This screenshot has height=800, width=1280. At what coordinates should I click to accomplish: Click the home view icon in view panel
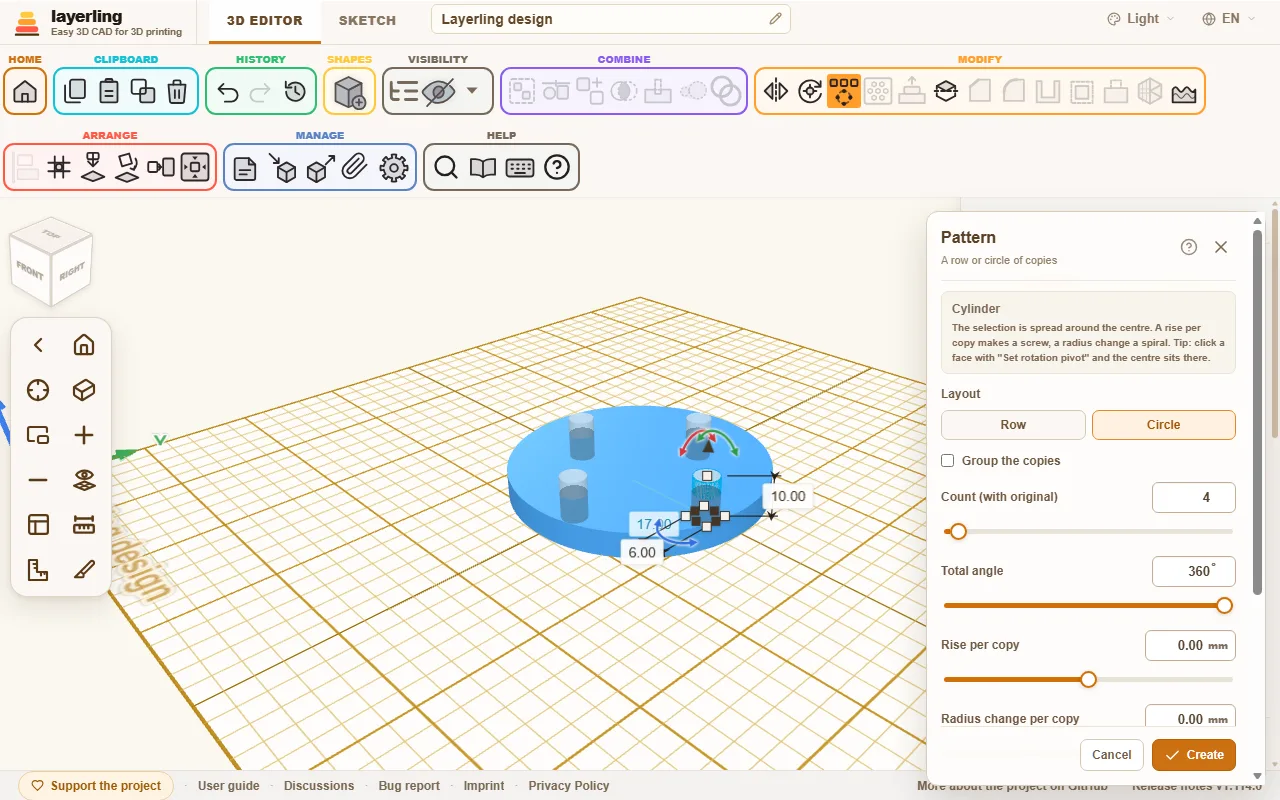click(84, 345)
